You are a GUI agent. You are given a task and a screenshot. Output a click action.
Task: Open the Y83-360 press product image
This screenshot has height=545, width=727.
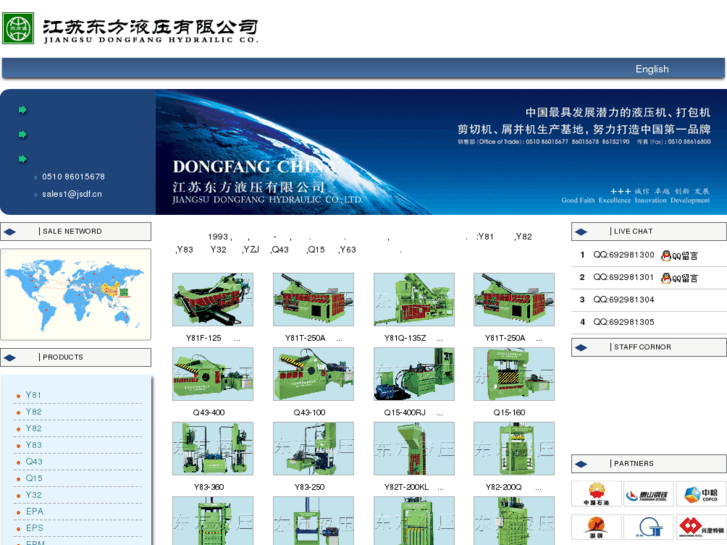click(x=213, y=449)
